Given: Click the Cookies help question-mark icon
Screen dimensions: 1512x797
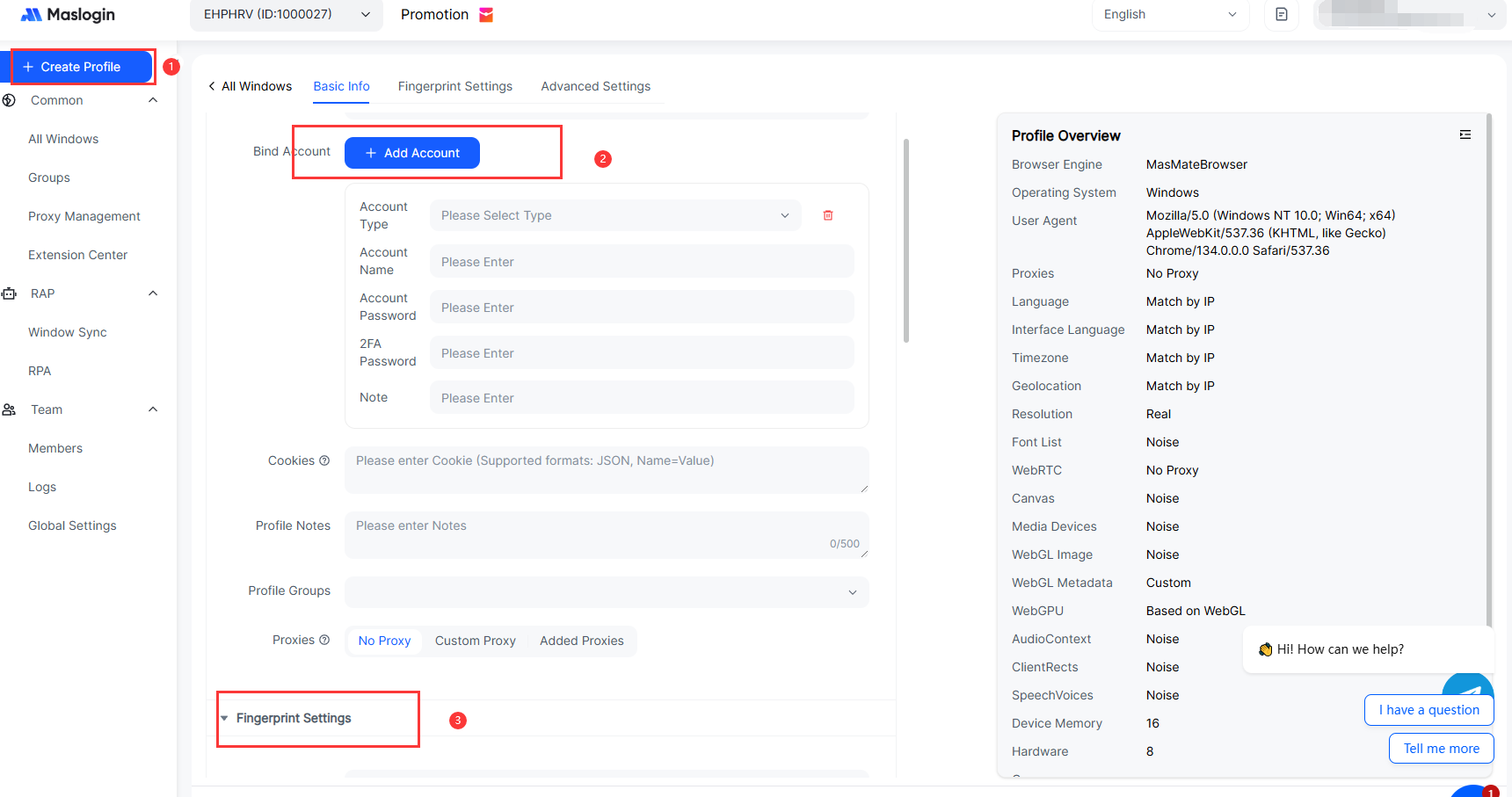Looking at the screenshot, I should (324, 460).
